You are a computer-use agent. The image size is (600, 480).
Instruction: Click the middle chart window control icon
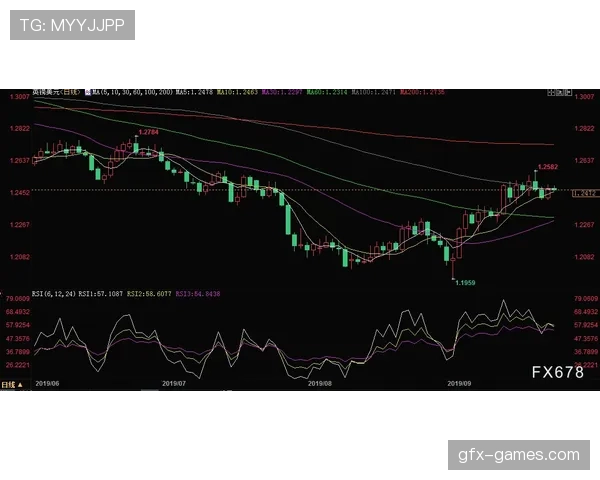[556, 91]
